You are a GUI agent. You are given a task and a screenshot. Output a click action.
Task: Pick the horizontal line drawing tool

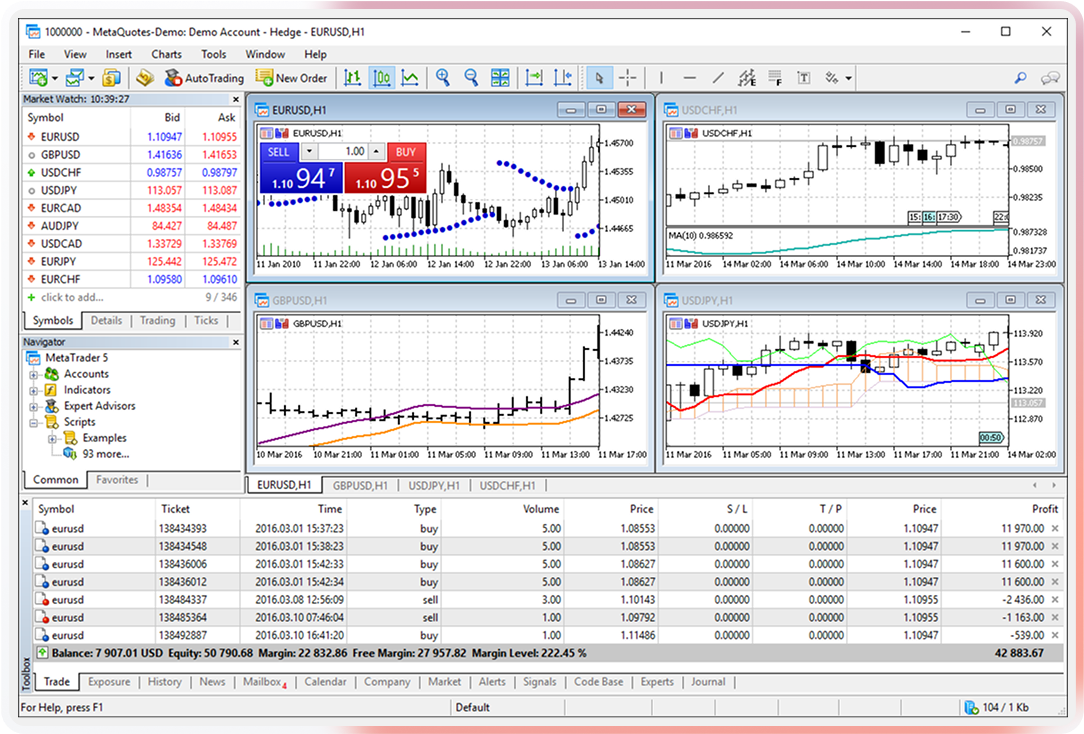(689, 78)
